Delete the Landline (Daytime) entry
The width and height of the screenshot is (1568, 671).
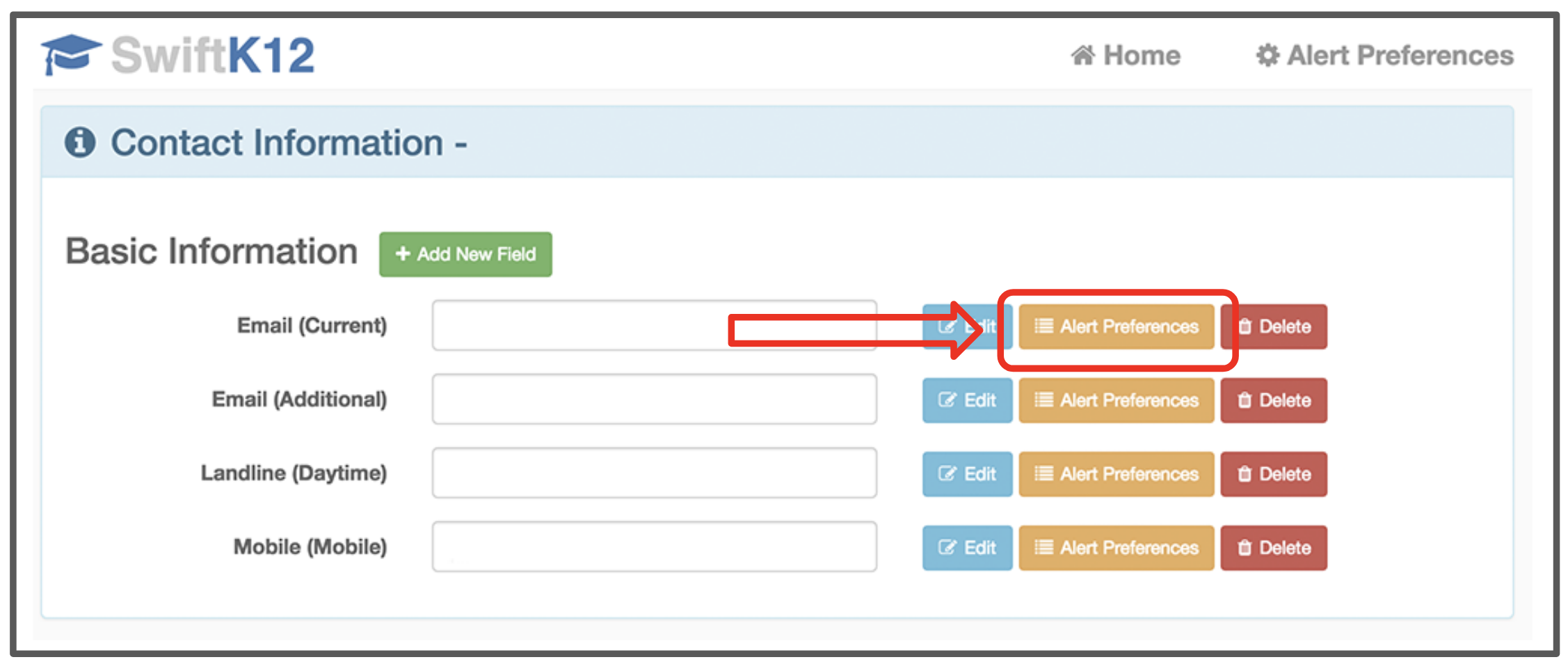pos(1274,474)
